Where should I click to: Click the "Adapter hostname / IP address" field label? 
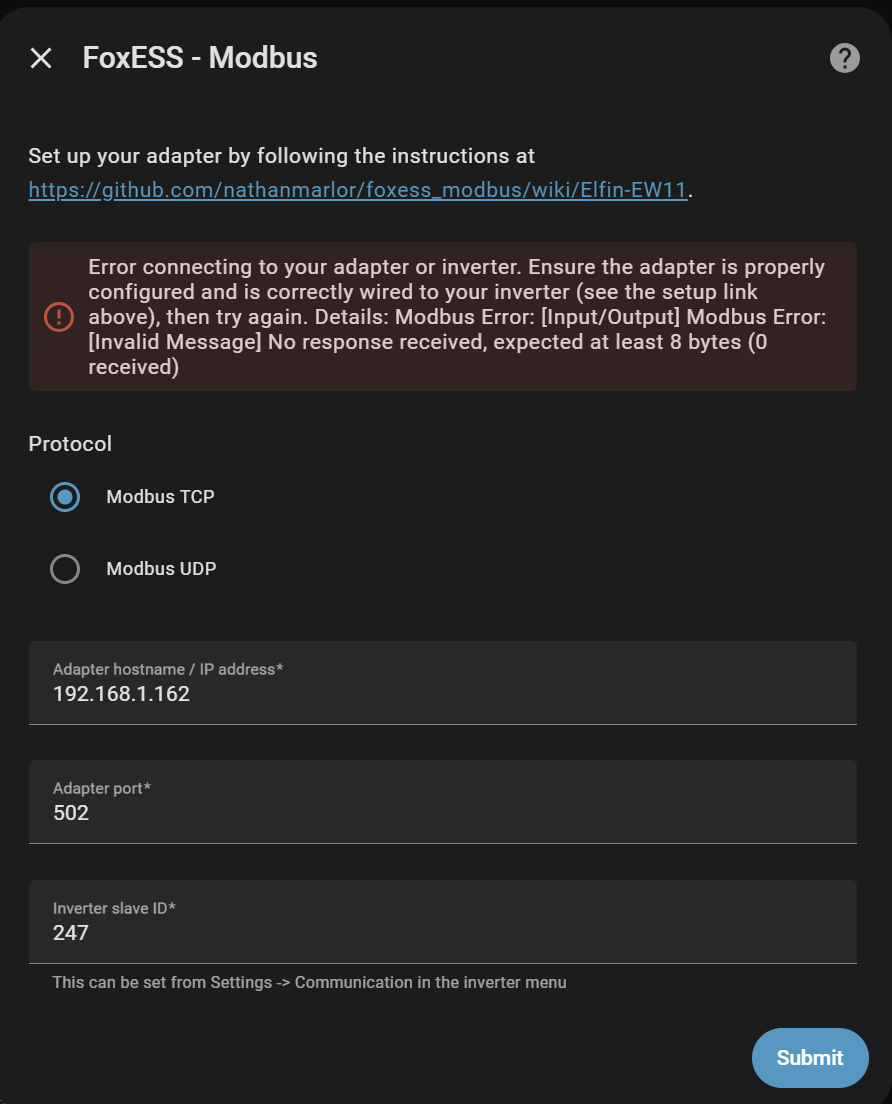tap(167, 669)
